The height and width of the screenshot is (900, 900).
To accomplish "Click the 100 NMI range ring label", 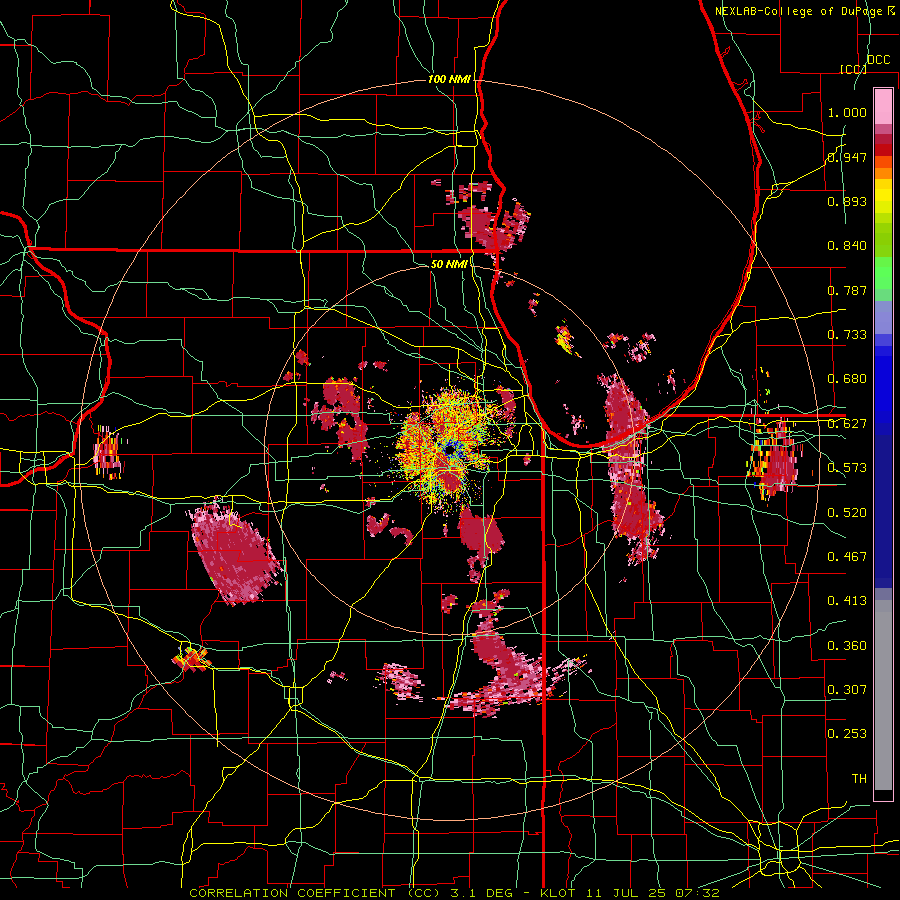I will [x=449, y=79].
